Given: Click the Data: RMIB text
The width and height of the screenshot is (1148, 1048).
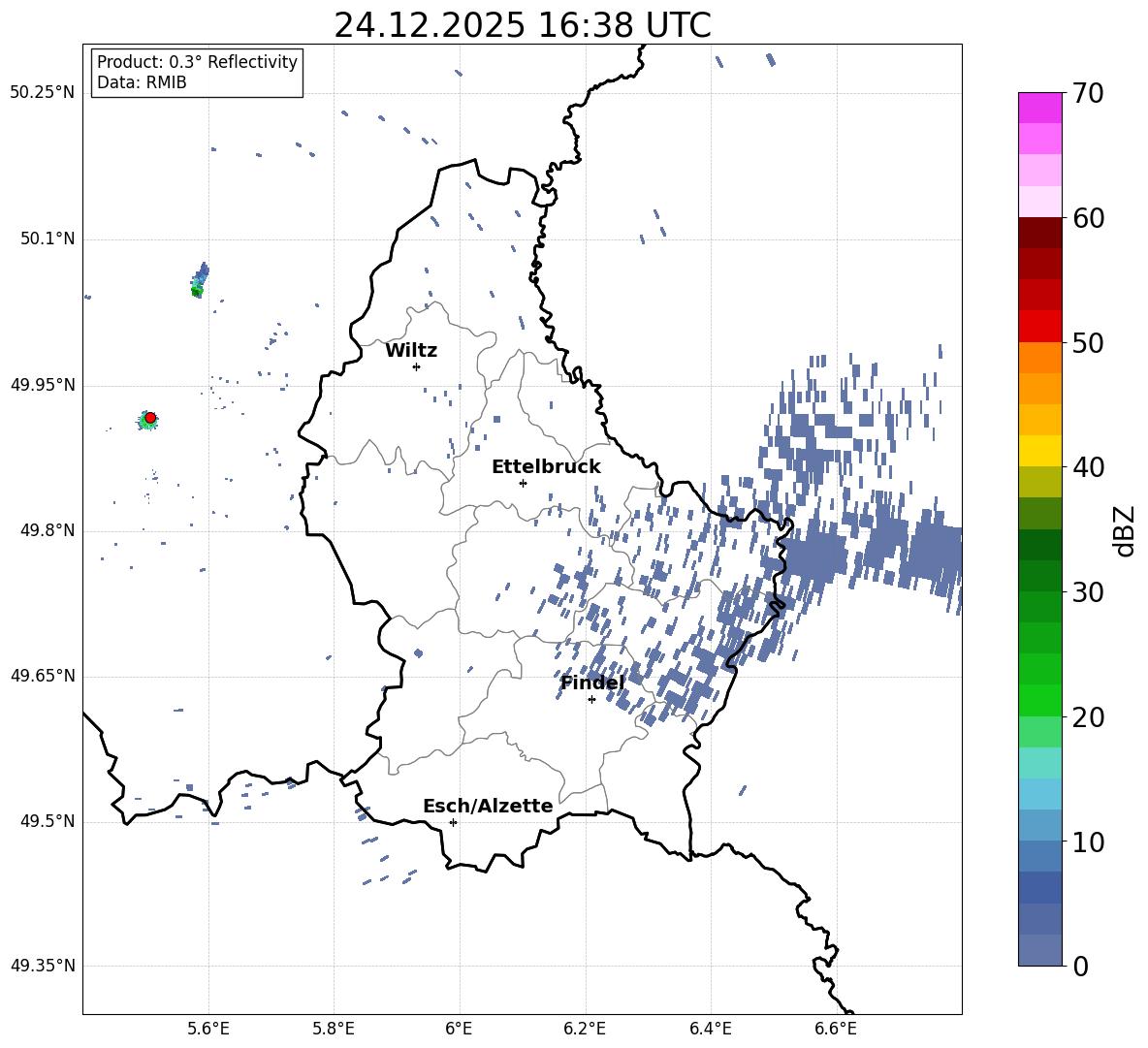Looking at the screenshot, I should point(142,82).
